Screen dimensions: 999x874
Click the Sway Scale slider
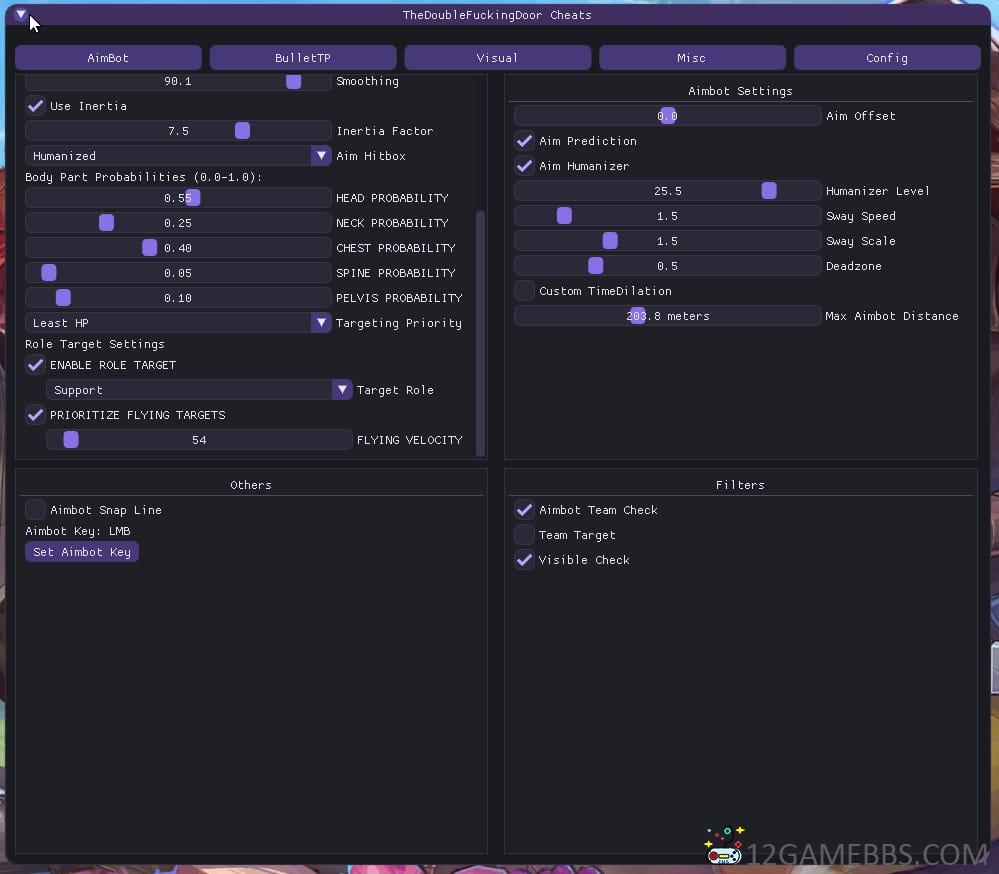[x=667, y=241]
